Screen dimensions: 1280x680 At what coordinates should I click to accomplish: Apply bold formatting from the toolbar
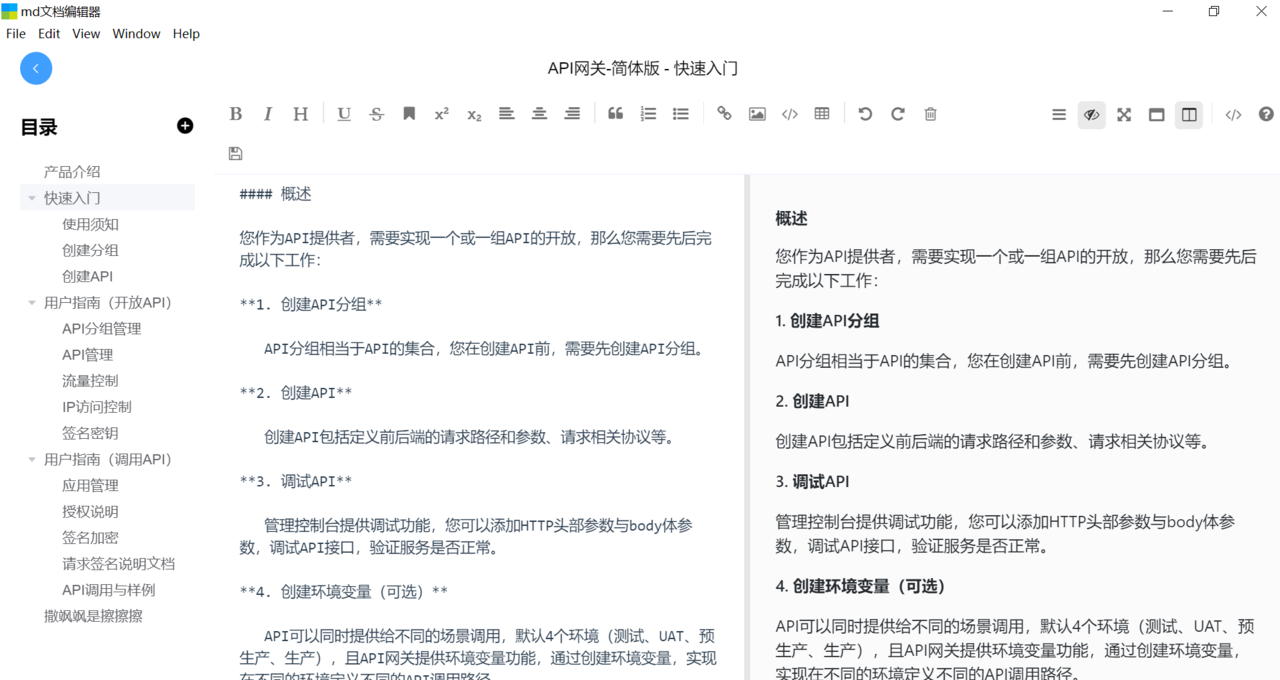pos(236,114)
